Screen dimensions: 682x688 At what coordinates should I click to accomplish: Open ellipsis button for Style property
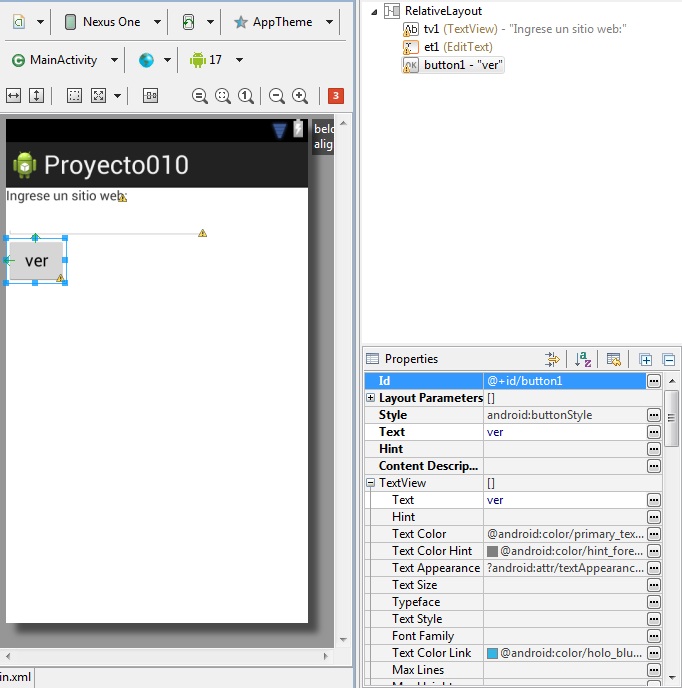[x=653, y=415]
